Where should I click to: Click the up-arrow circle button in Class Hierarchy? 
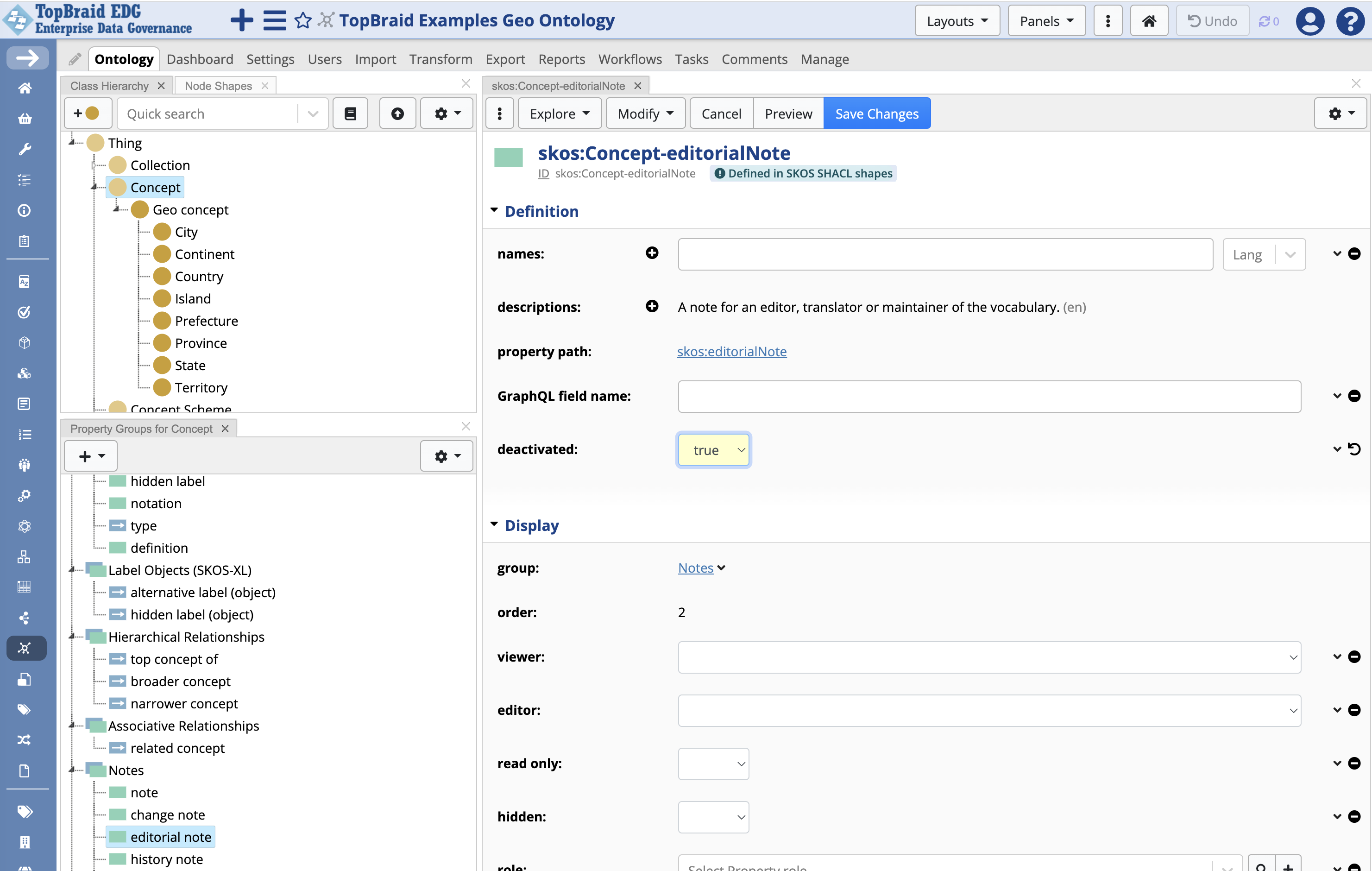[x=398, y=114]
